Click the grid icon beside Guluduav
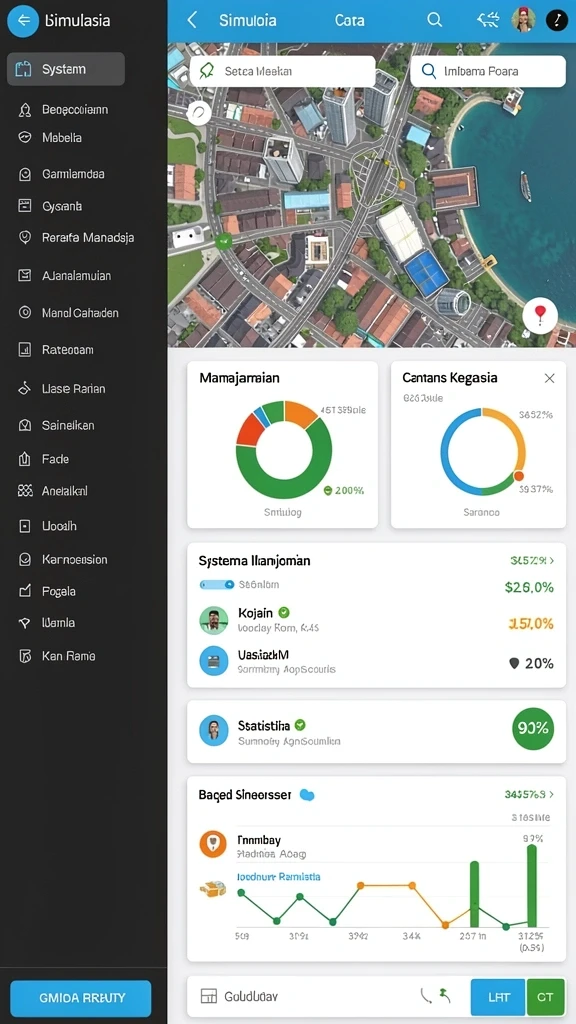Screen dimensions: 576x1024 208,997
